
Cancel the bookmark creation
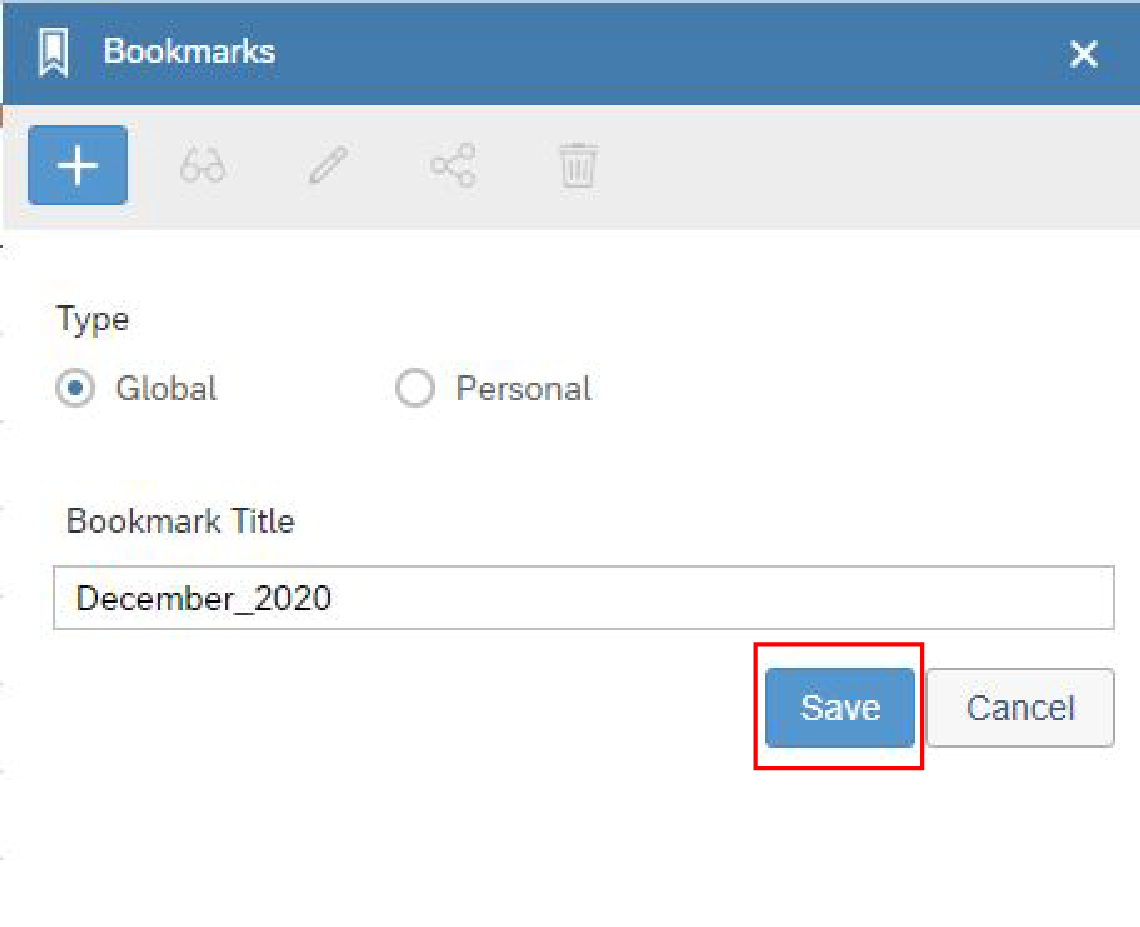1019,706
